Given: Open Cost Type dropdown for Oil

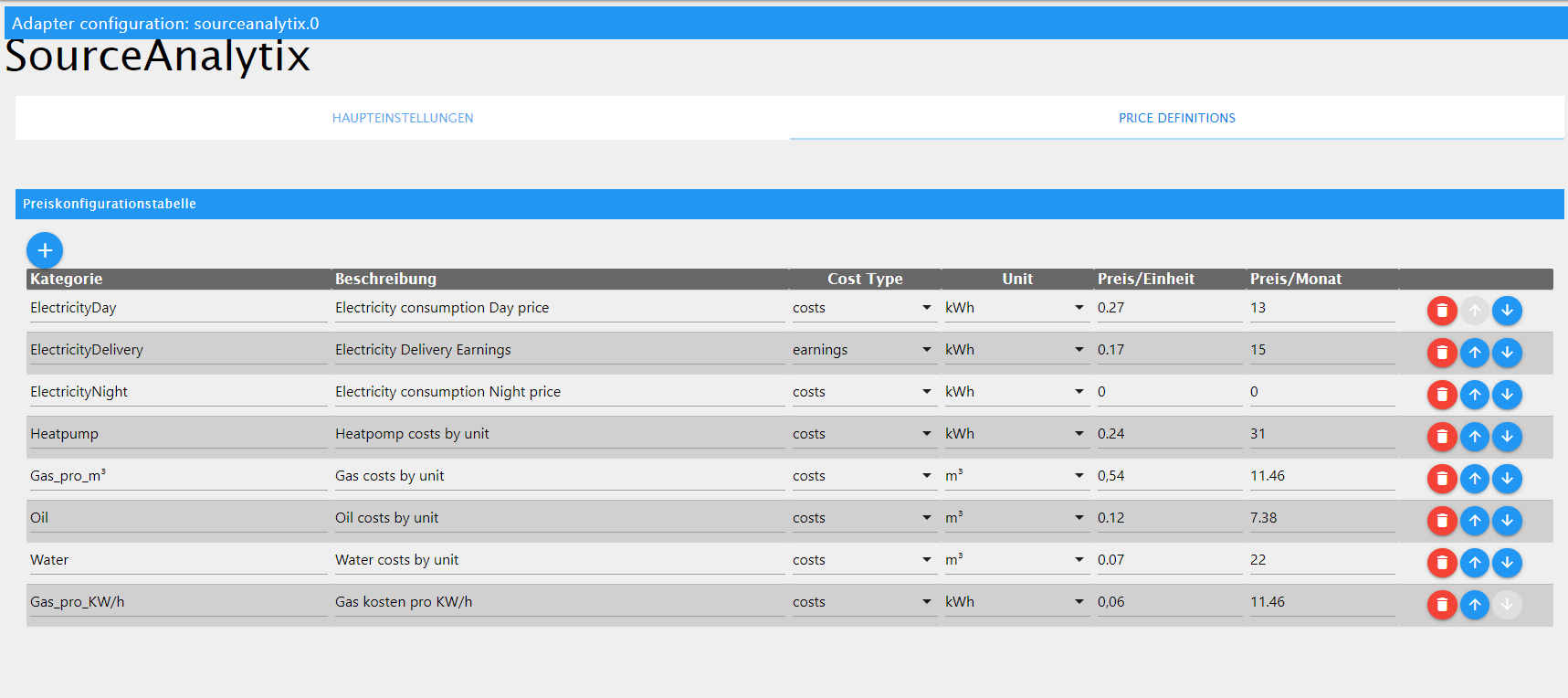Looking at the screenshot, I should click(864, 518).
